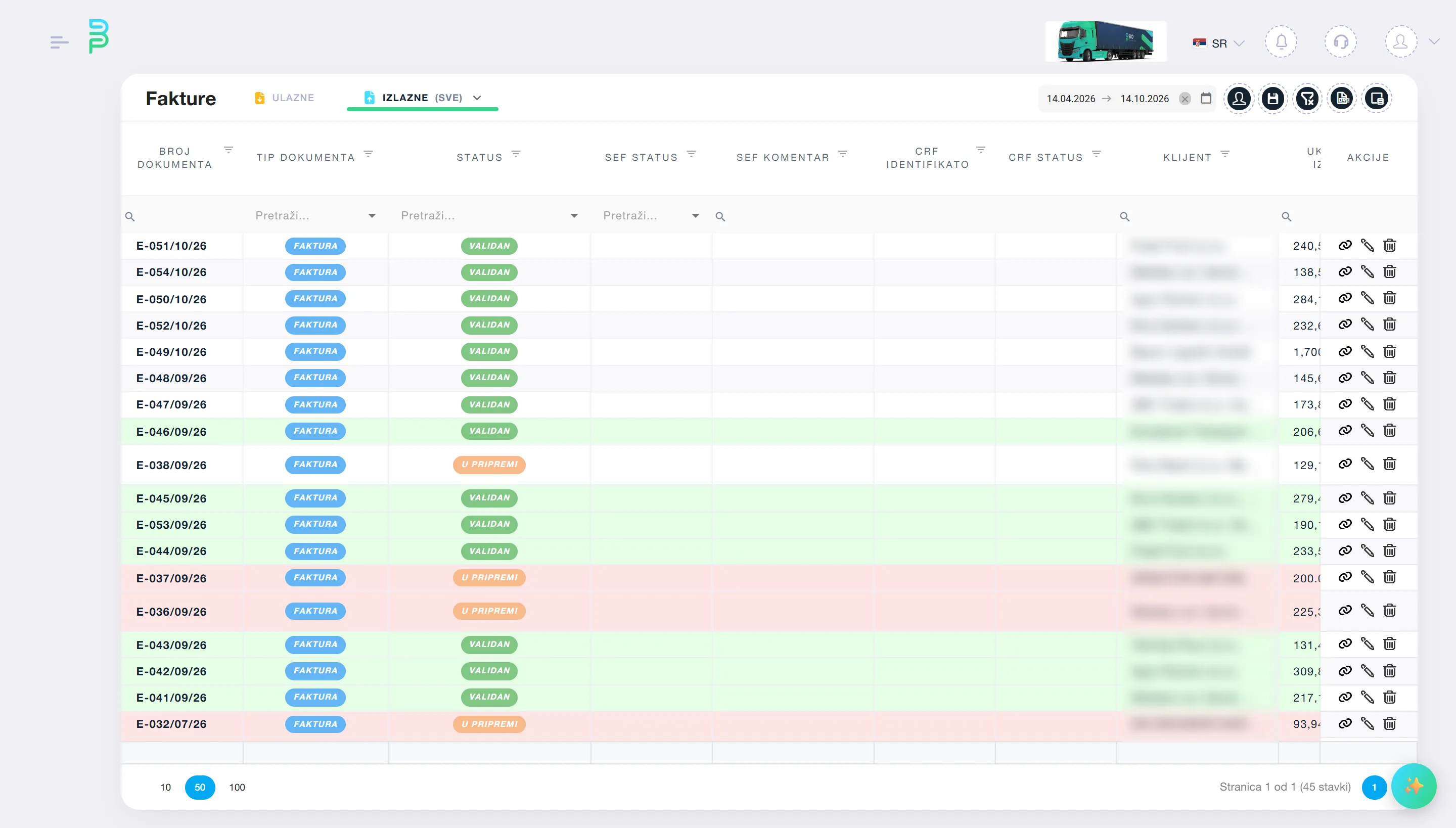Expand the SEF status search dropdown
Image resolution: width=1456 pixels, height=828 pixels.
(695, 216)
